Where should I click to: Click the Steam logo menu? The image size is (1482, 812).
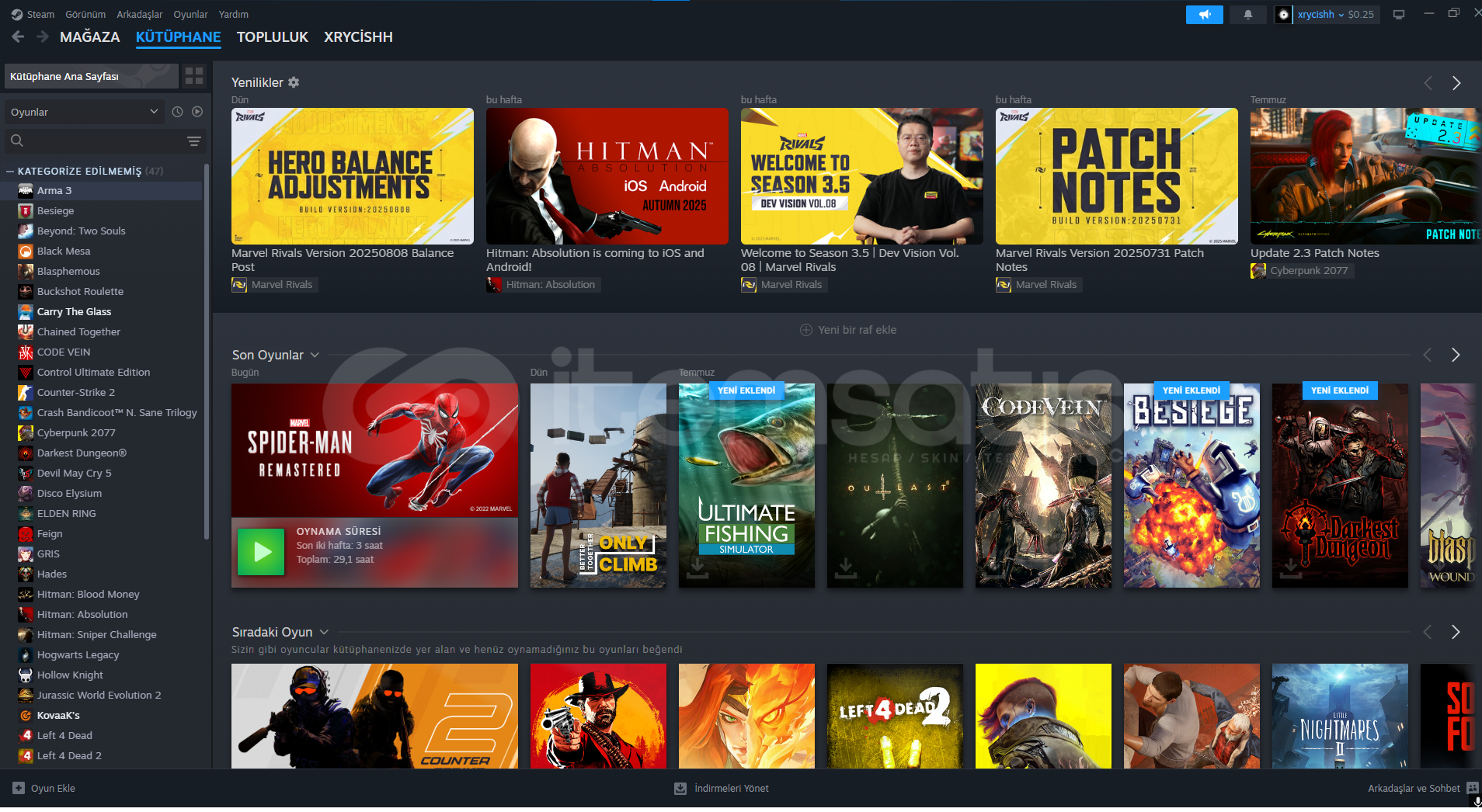[33, 14]
